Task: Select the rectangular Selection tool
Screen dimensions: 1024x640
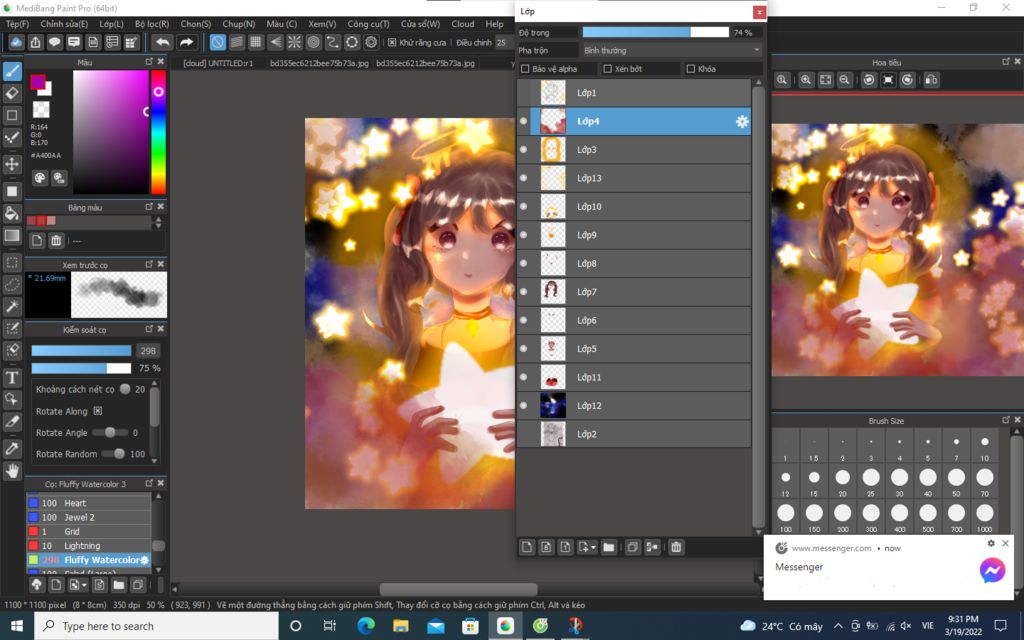Action: point(12,263)
